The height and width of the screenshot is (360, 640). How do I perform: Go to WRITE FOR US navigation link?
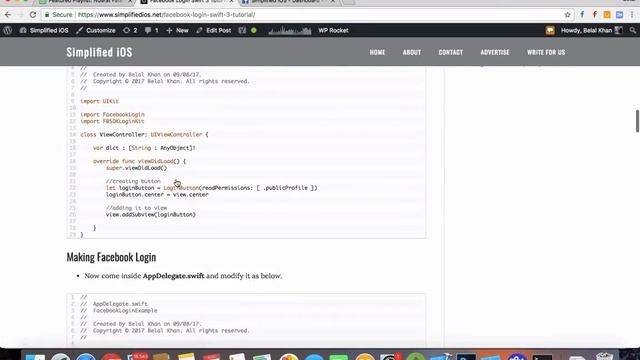[546, 52]
